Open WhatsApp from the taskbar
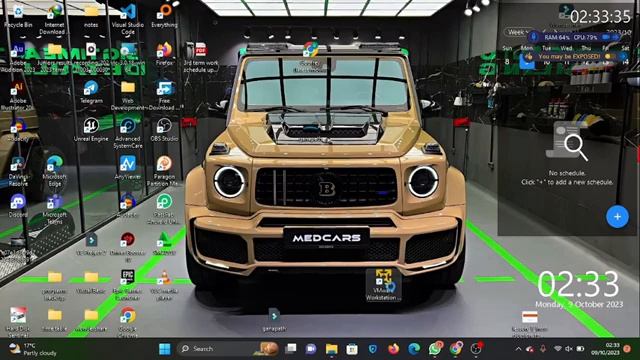This screenshot has height=360, width=640. (435, 348)
